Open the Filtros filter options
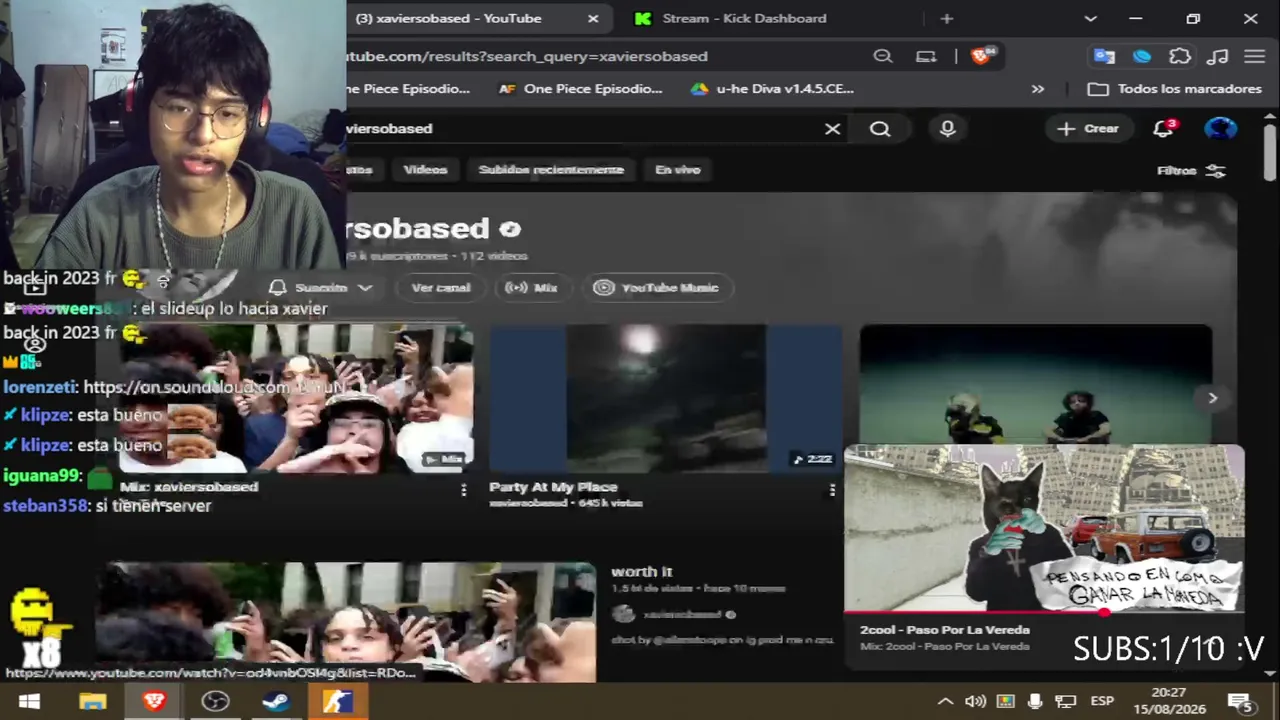This screenshot has height=720, width=1280. [x=1191, y=171]
